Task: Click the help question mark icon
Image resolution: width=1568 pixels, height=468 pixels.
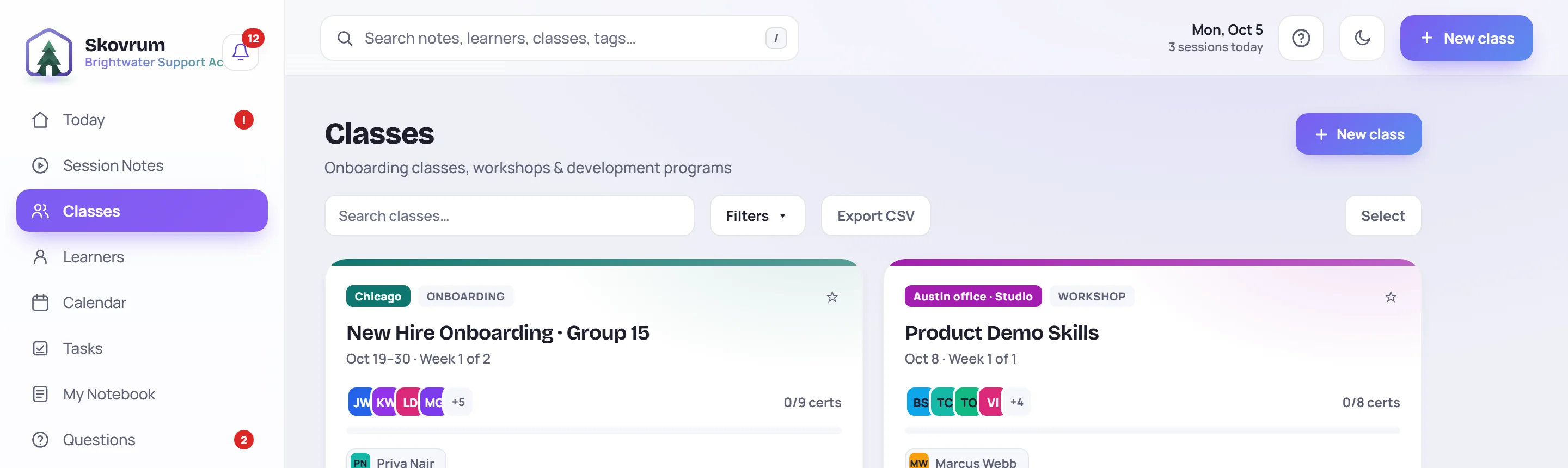Action: pyautogui.click(x=1301, y=38)
